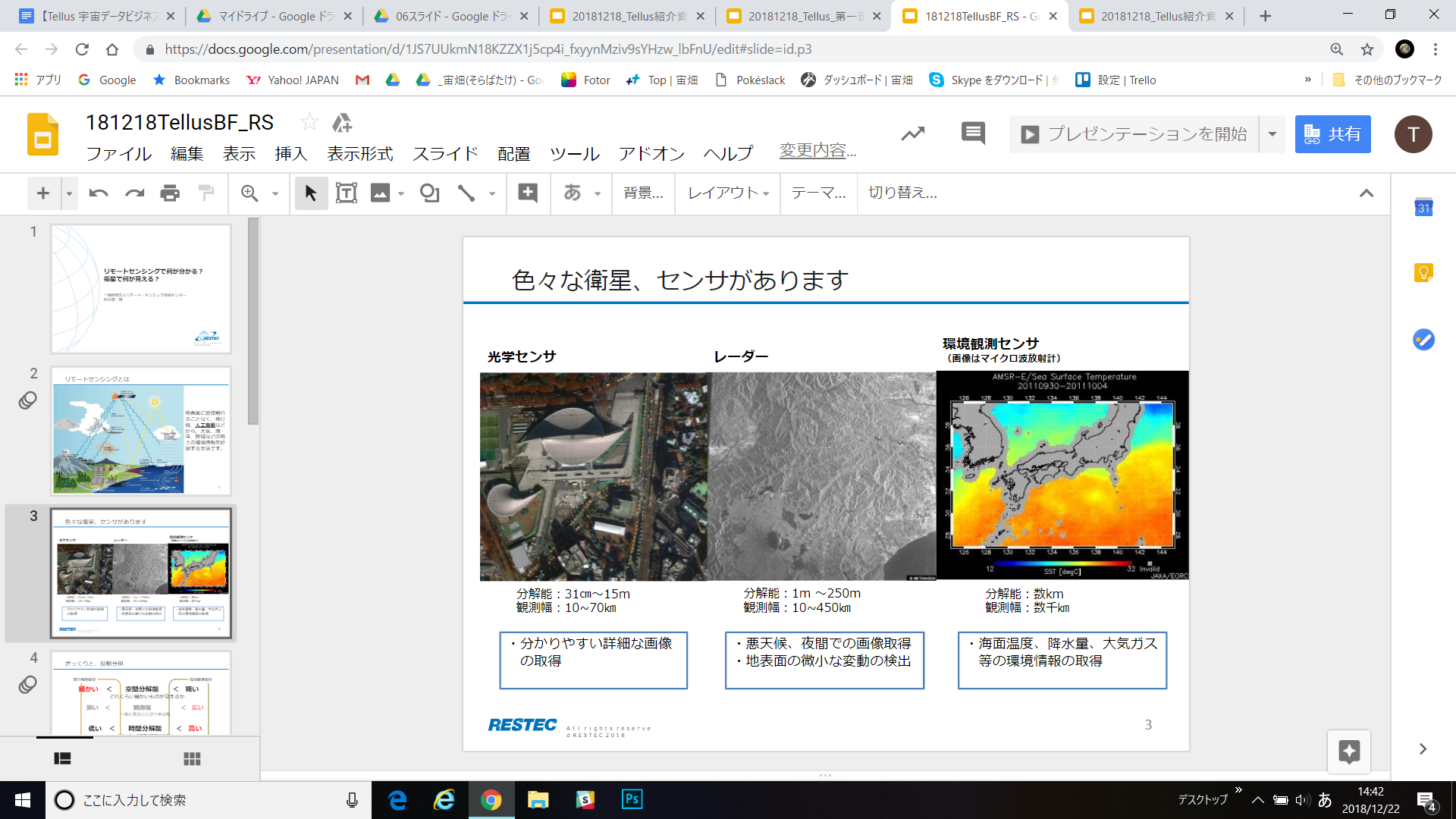Click the browser address bar
Viewport: 1456px width, 819px height.
point(728,49)
